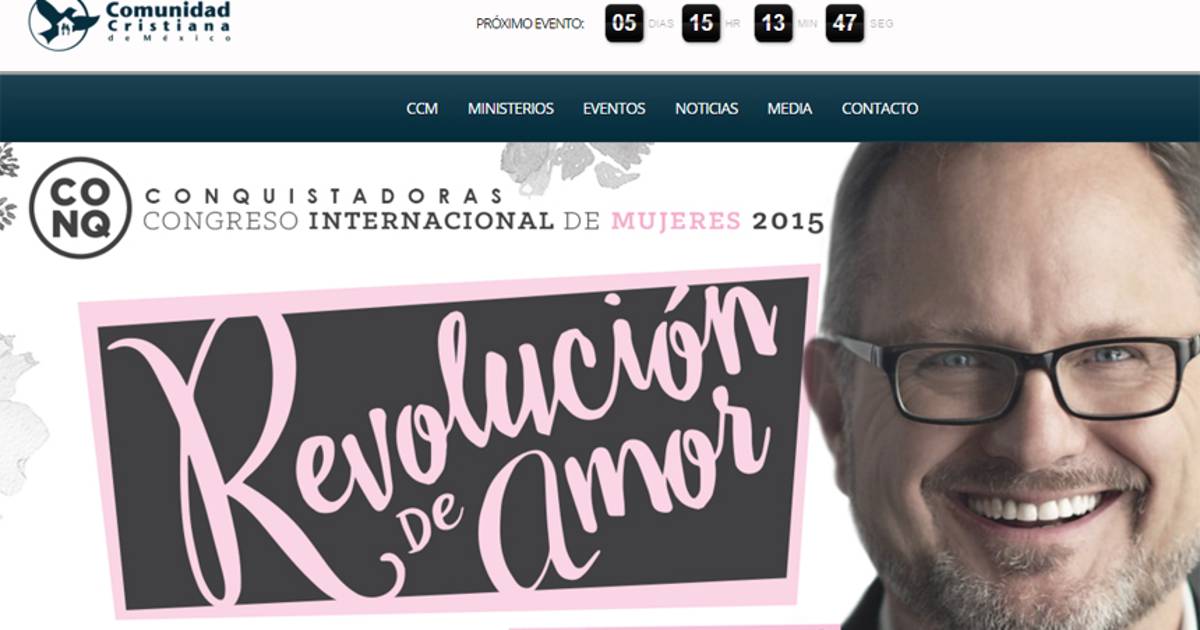Viewport: 1200px width, 630px height.
Task: Click the 2015 year in the heading
Action: coord(789,221)
